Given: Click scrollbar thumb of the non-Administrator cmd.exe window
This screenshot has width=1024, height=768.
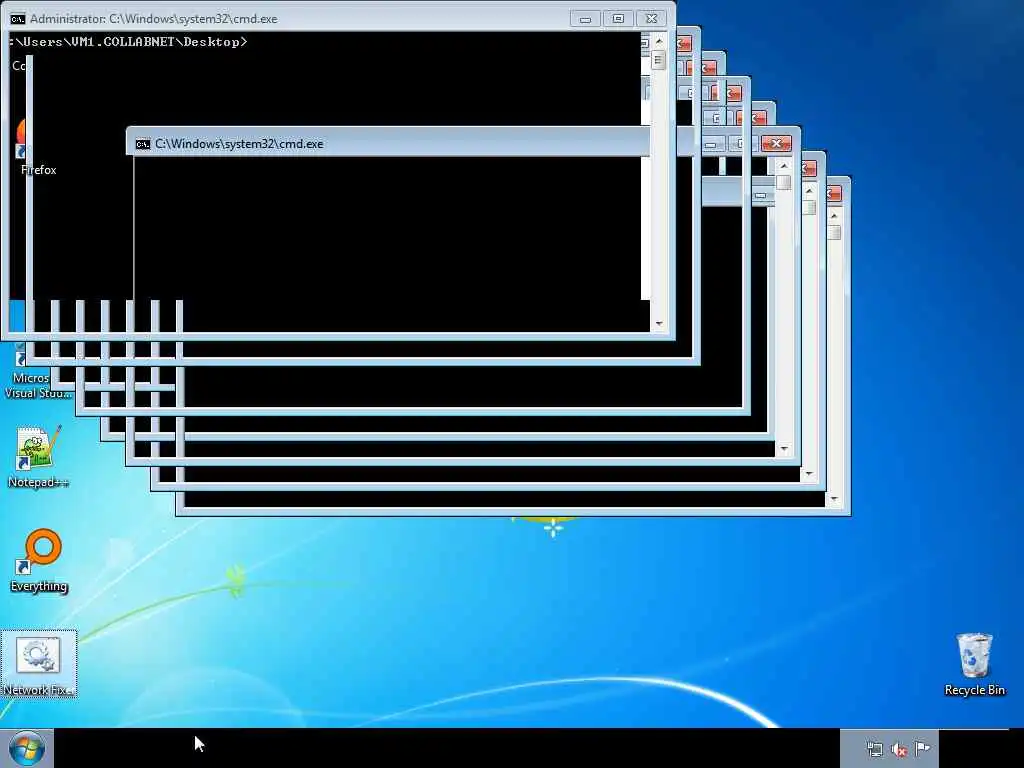Looking at the screenshot, I should coord(783,183).
